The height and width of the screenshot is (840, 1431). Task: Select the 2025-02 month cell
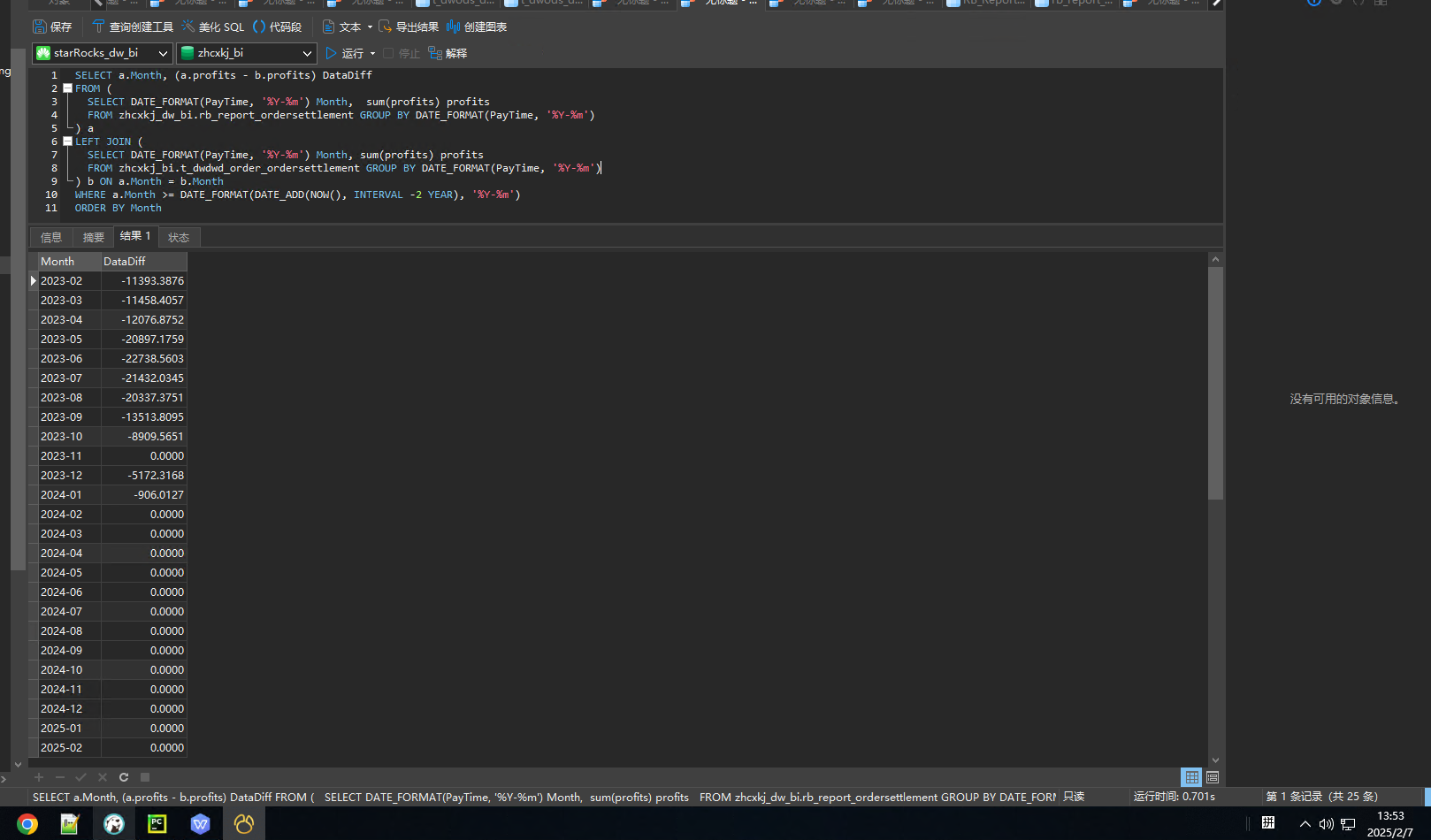pos(69,747)
